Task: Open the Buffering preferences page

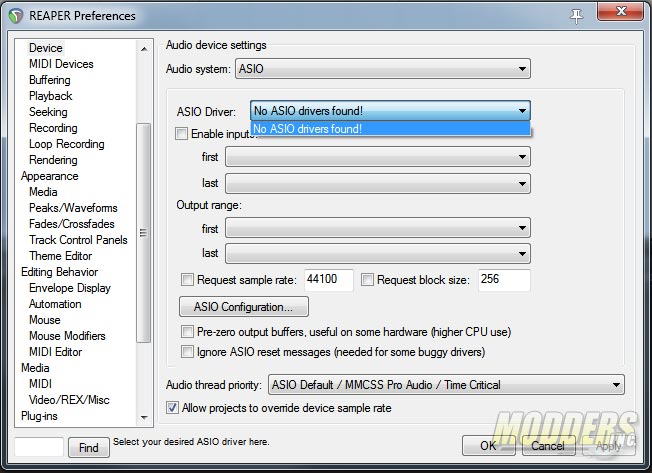Action: tap(49, 80)
